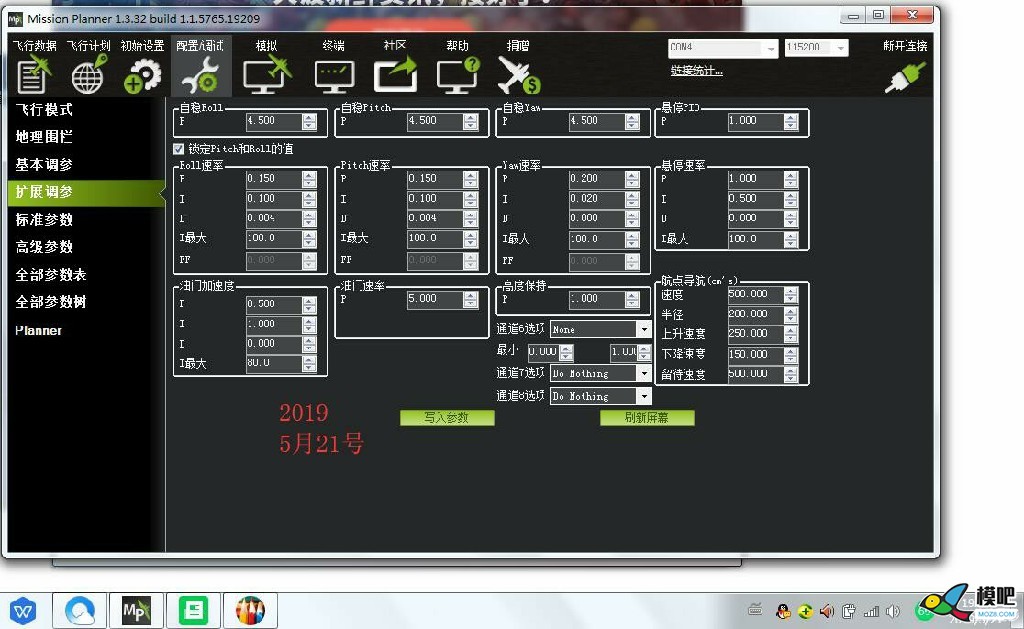Click the 下降速度 stepper arrows

[x=791, y=355]
